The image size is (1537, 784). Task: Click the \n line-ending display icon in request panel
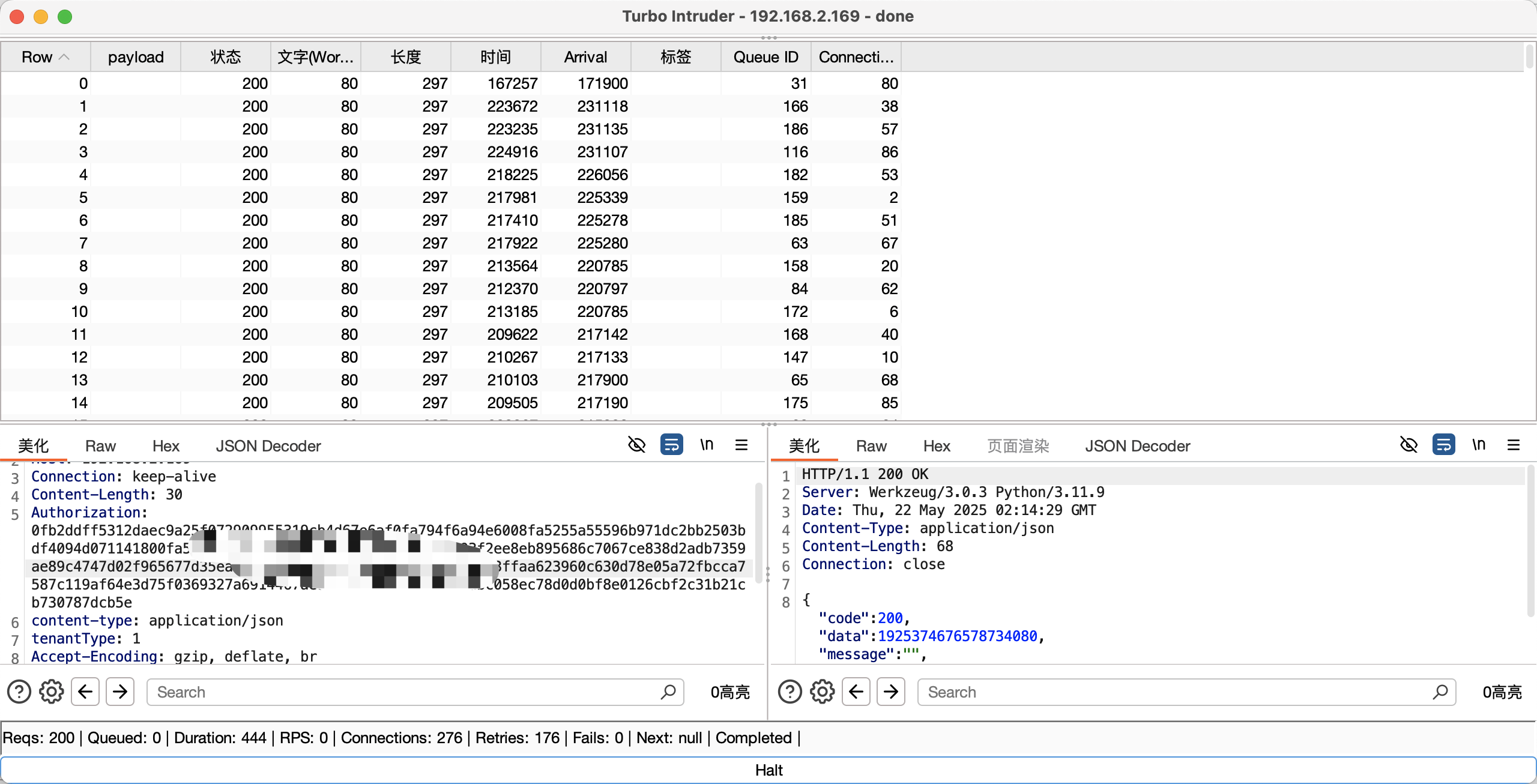(x=706, y=445)
